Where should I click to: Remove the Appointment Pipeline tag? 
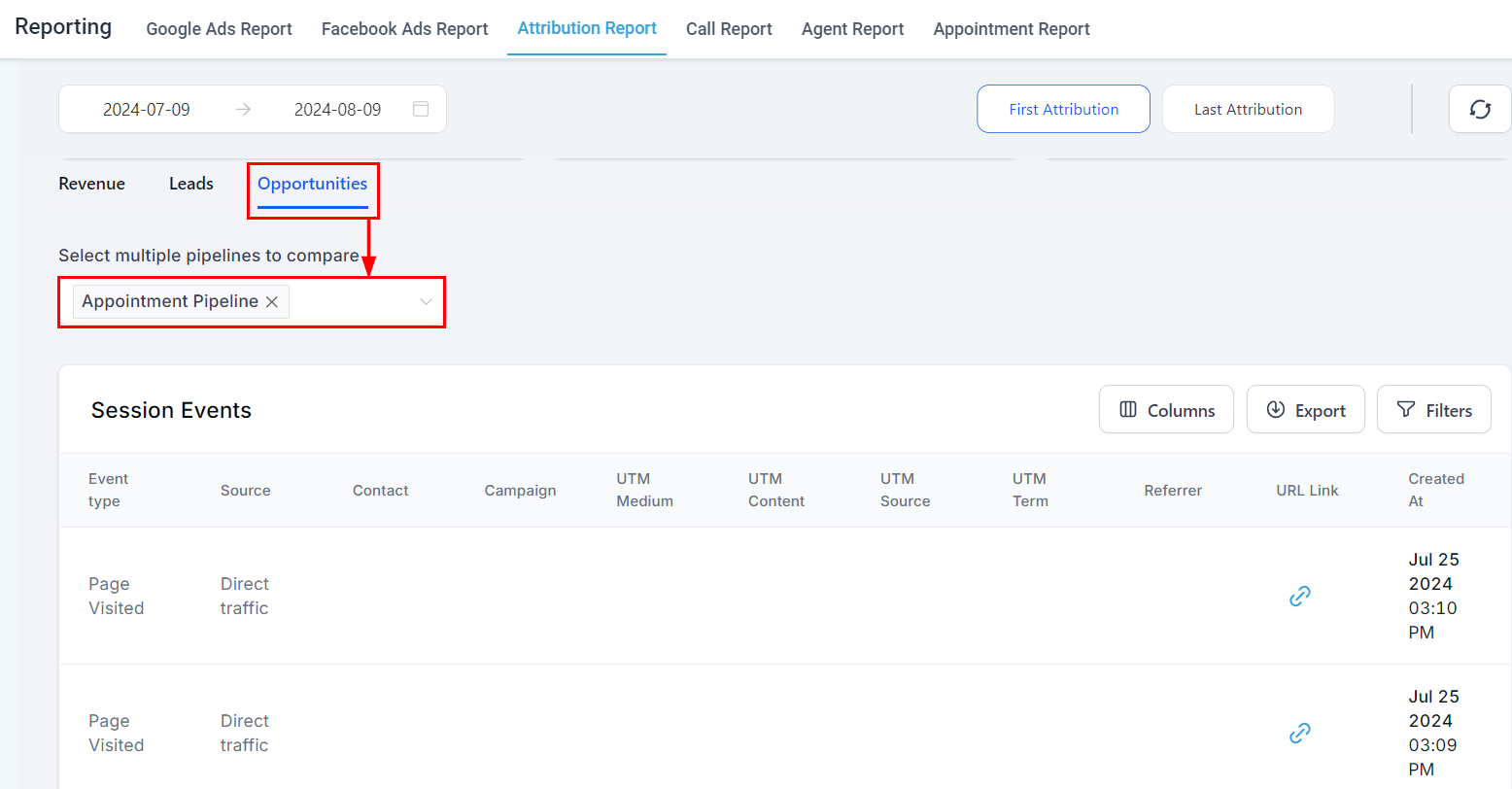[x=272, y=302]
